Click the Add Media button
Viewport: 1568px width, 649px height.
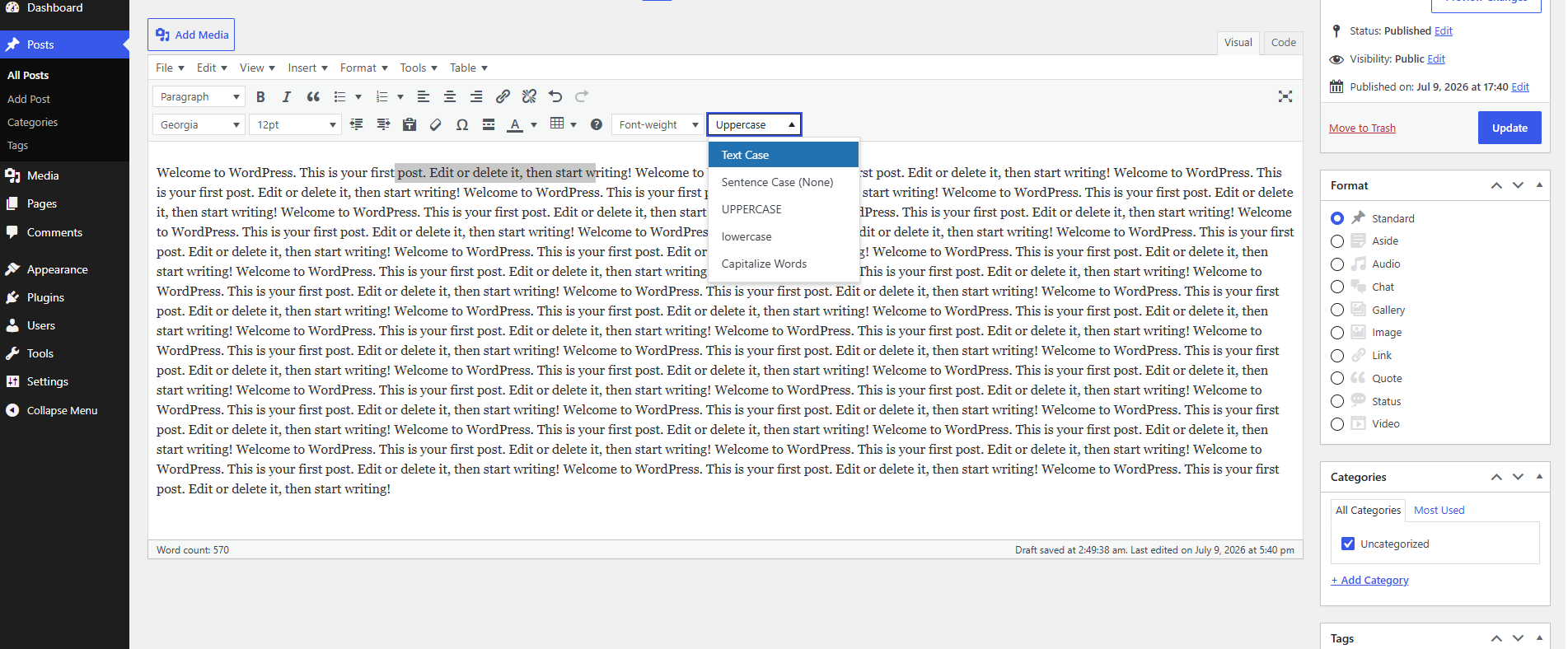(191, 35)
